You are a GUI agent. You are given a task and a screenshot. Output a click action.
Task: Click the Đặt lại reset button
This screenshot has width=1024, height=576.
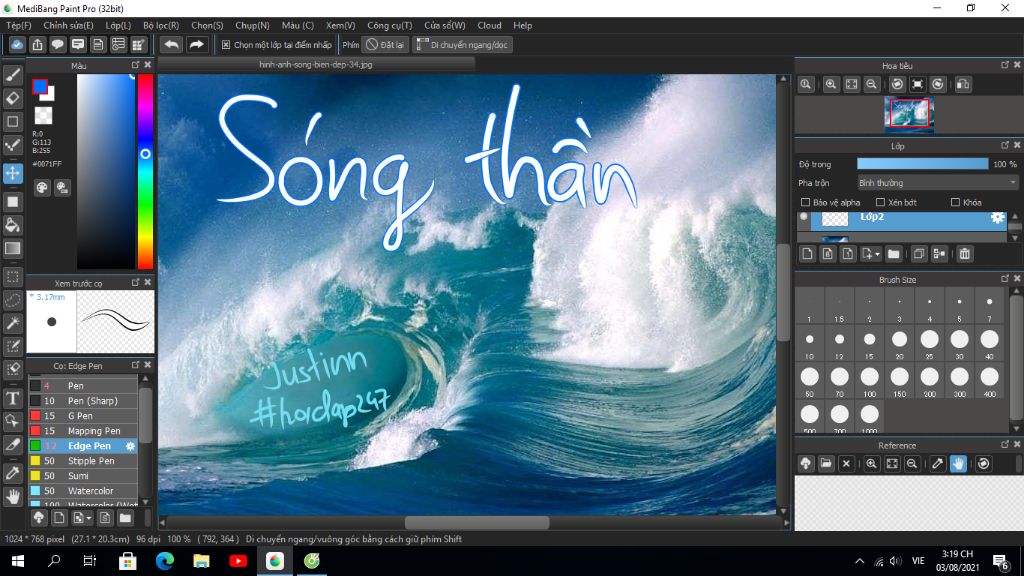tap(385, 45)
